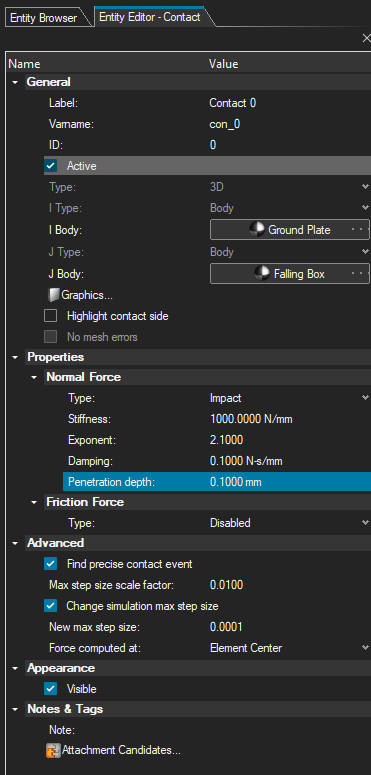
Task: Edit Max step size scale factor 0.0100
Action: 226,586
